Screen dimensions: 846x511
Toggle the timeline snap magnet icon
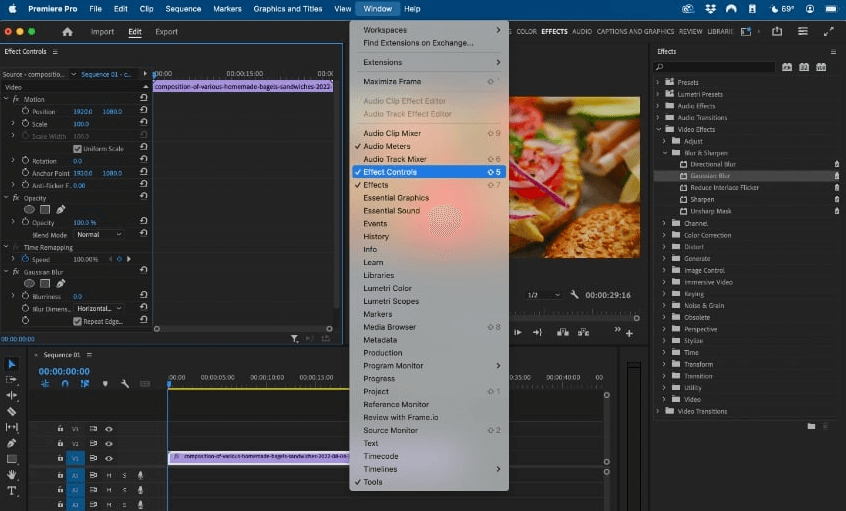[x=65, y=383]
